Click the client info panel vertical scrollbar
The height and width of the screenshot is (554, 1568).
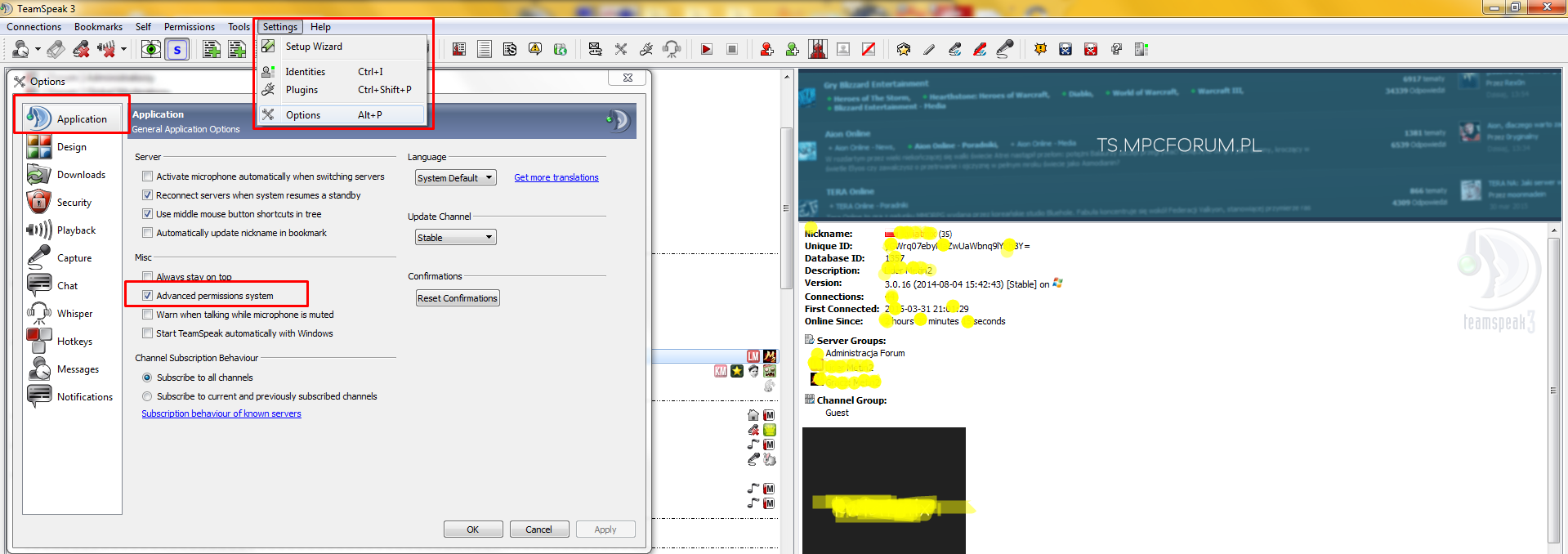pyautogui.click(x=1553, y=390)
